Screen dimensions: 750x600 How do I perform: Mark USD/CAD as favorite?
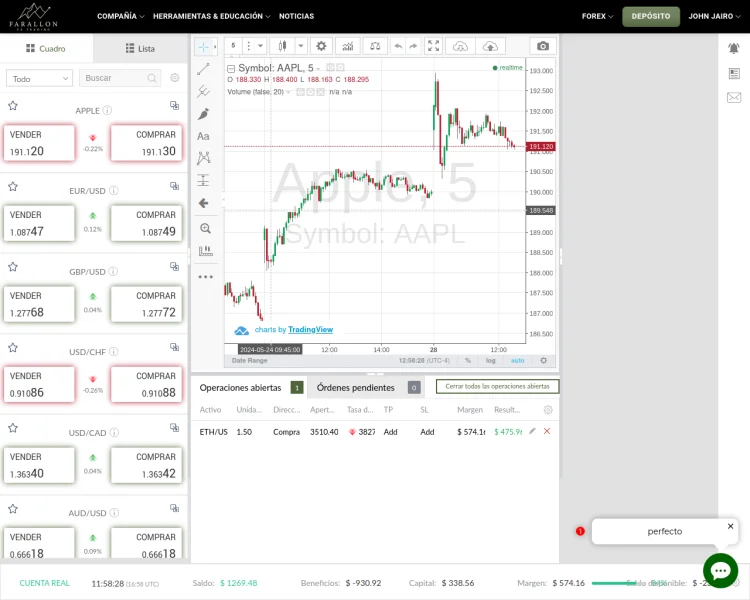pyautogui.click(x=13, y=428)
